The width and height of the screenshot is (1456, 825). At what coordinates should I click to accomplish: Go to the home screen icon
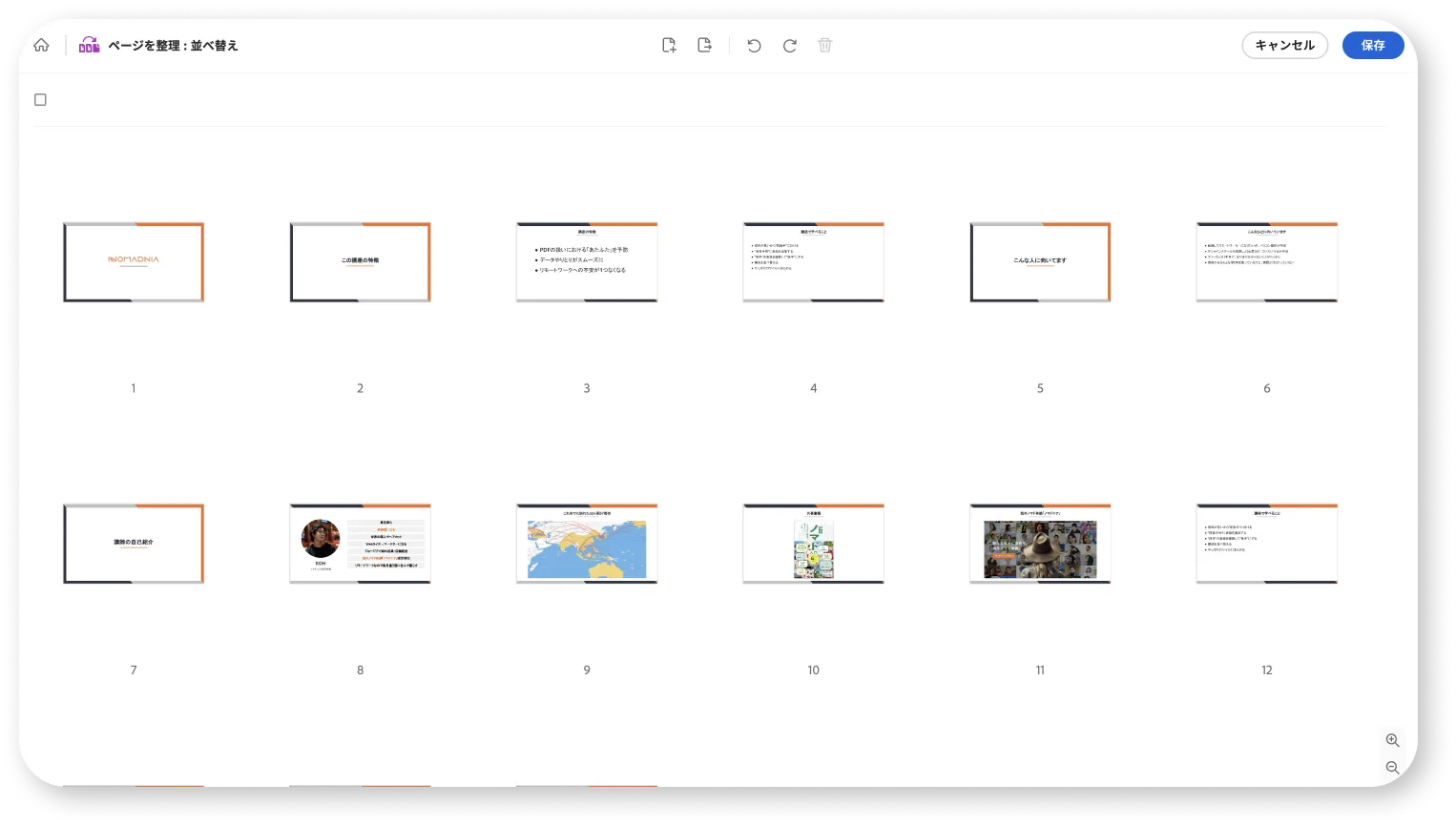coord(41,45)
